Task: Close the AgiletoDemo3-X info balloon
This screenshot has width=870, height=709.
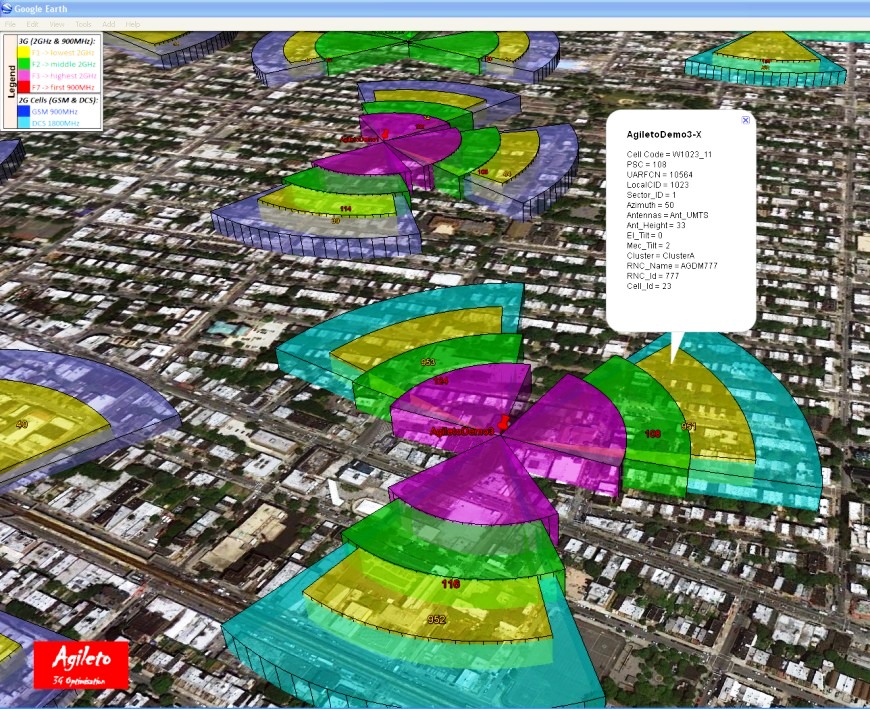Action: tap(745, 120)
